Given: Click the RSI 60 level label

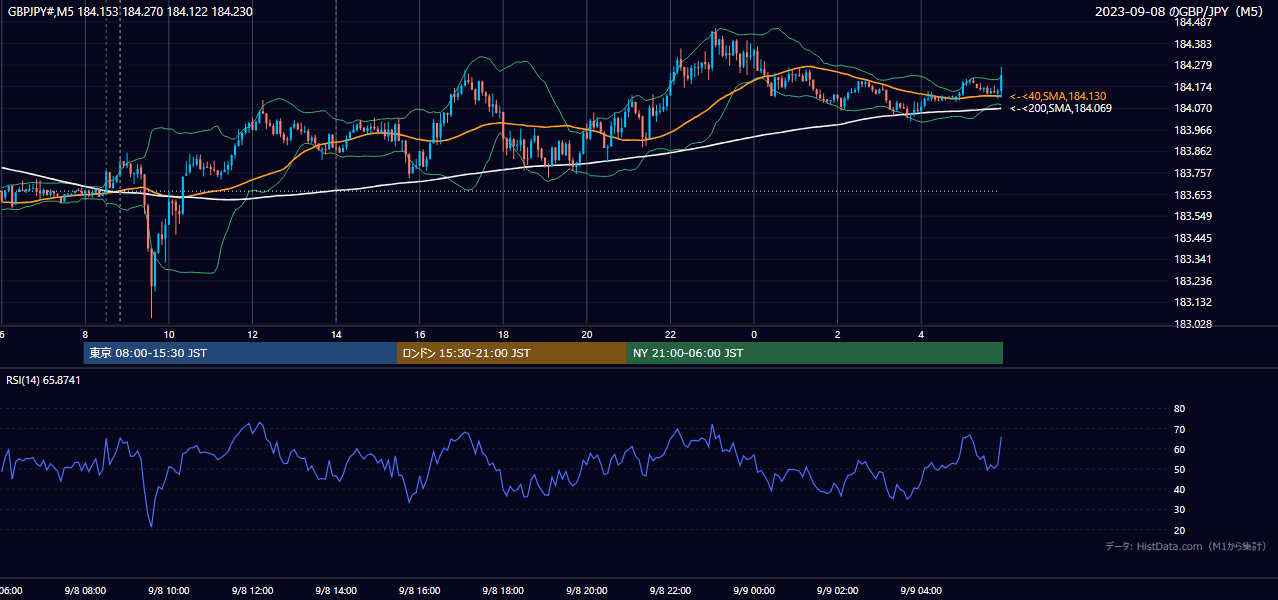Looking at the screenshot, I should 1179,449.
